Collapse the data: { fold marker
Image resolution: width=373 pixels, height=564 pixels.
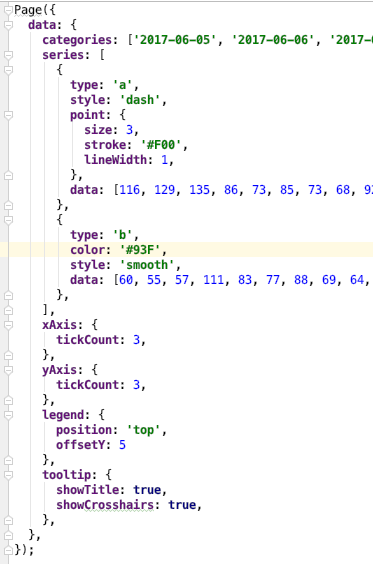click(8, 25)
